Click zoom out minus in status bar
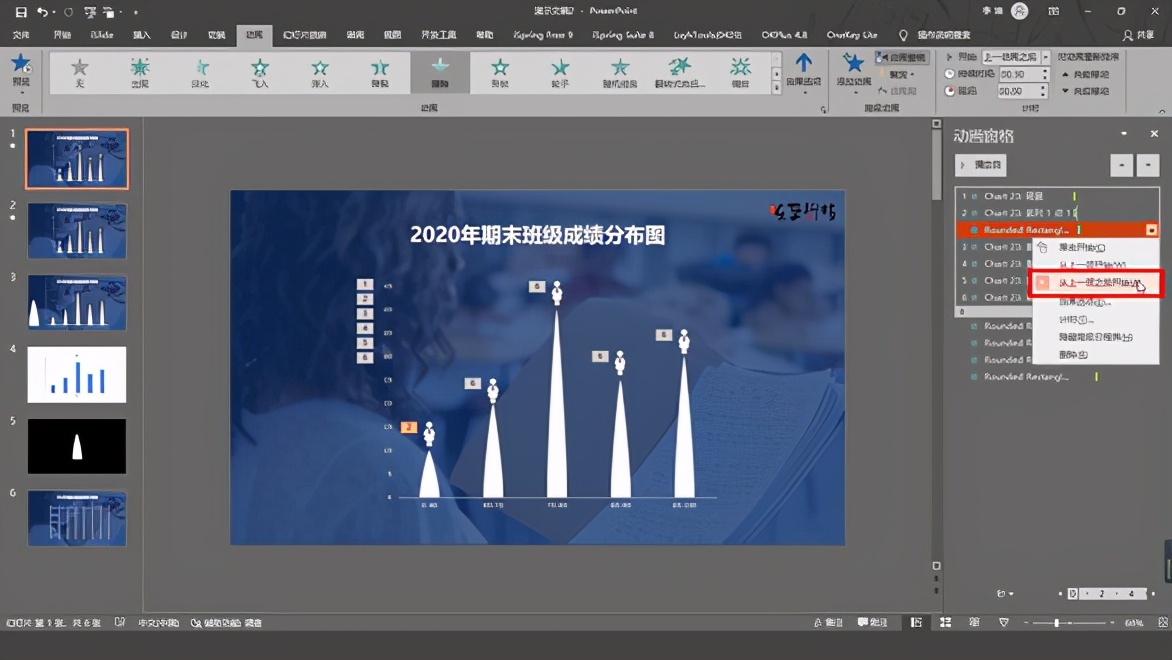 coord(1026,622)
